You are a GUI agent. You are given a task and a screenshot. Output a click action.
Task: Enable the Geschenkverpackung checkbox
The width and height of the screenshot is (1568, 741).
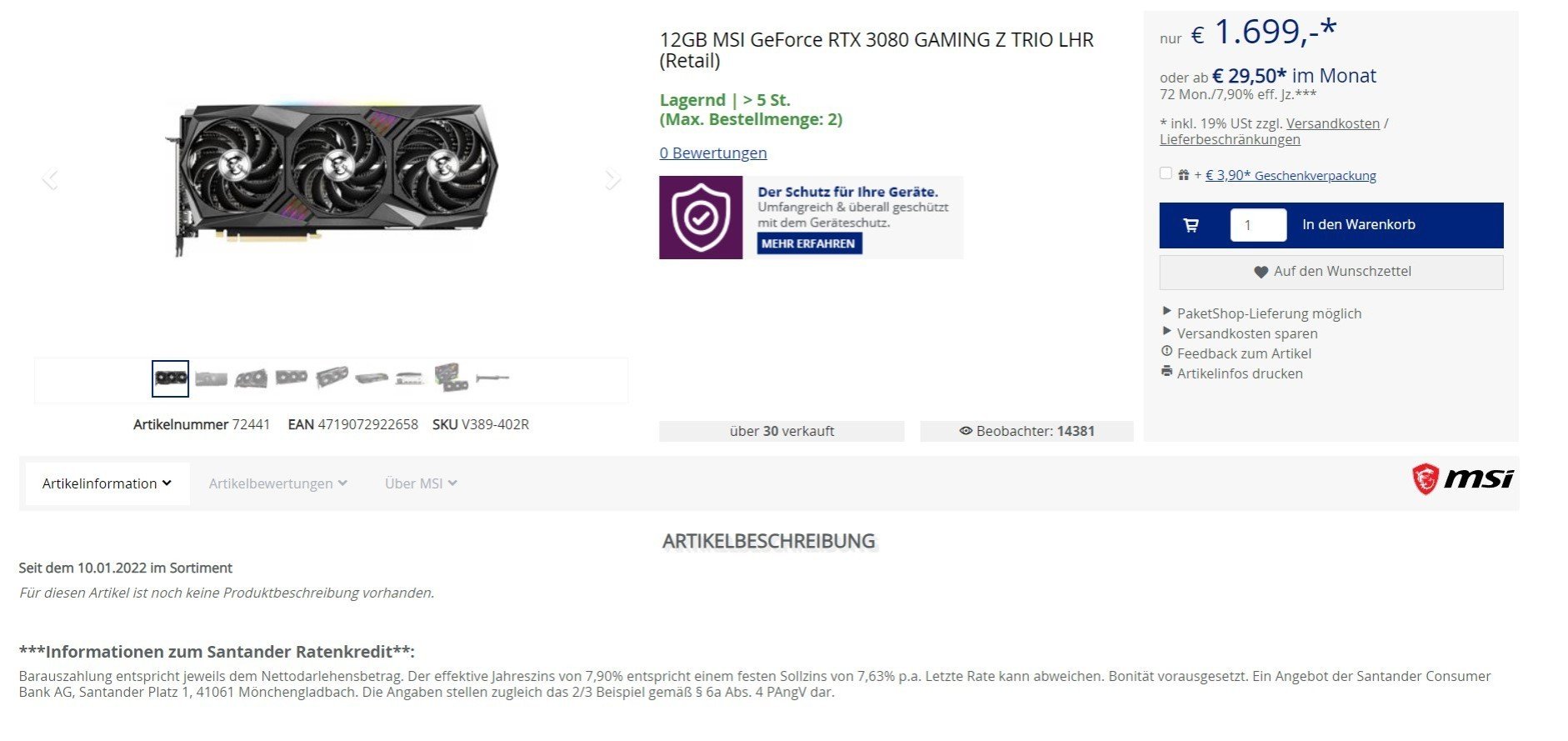pyautogui.click(x=1166, y=173)
